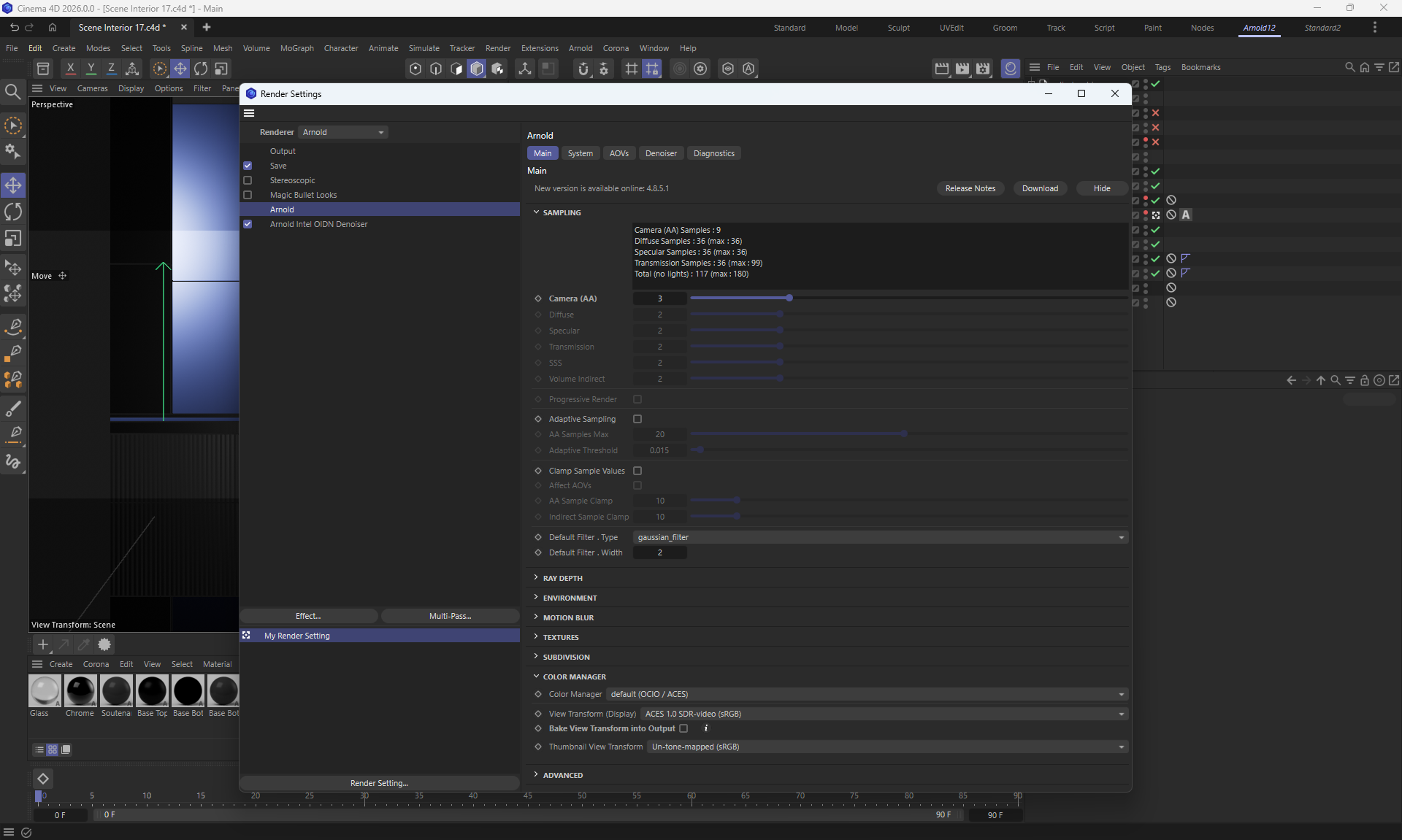
Task: Check the Clamp Sample Values checkbox
Action: pos(637,471)
